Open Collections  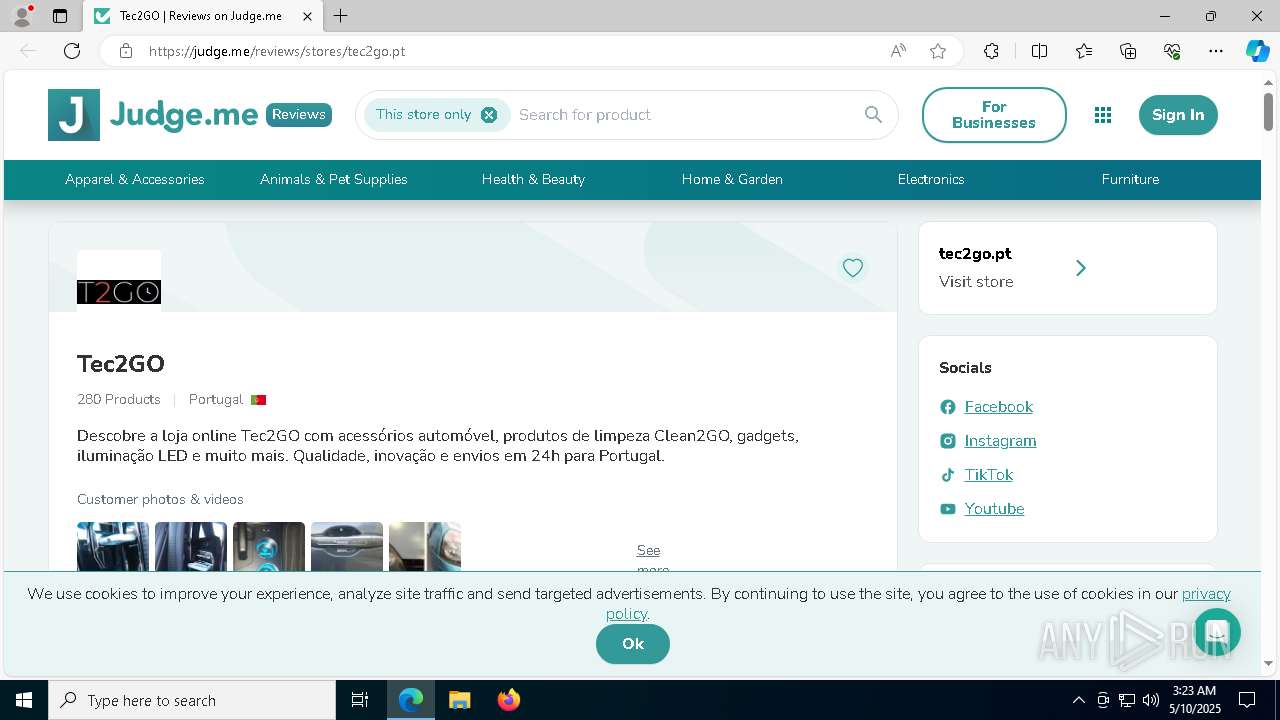tap(1128, 51)
